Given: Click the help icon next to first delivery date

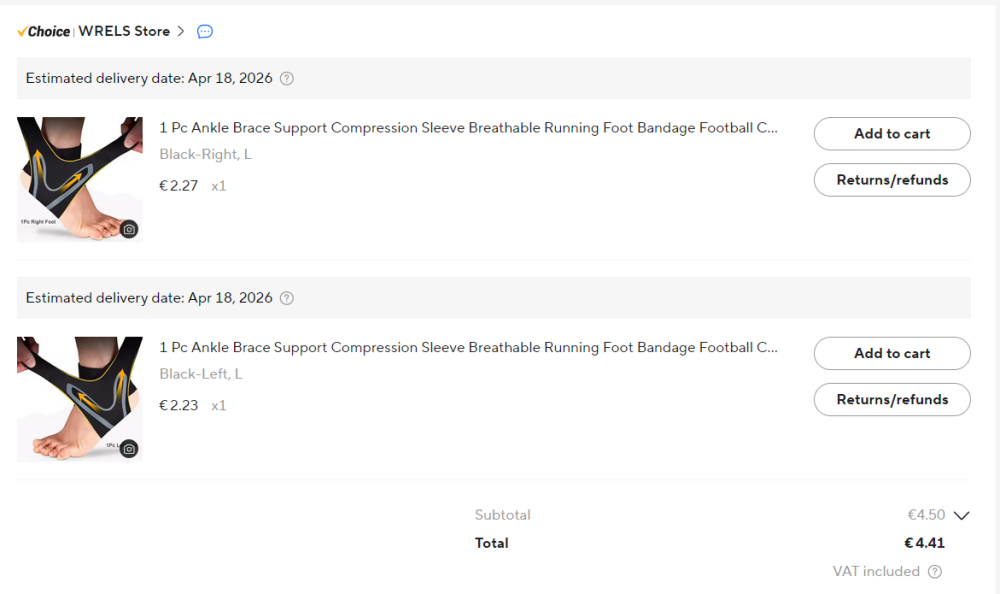Looking at the screenshot, I should coord(287,78).
